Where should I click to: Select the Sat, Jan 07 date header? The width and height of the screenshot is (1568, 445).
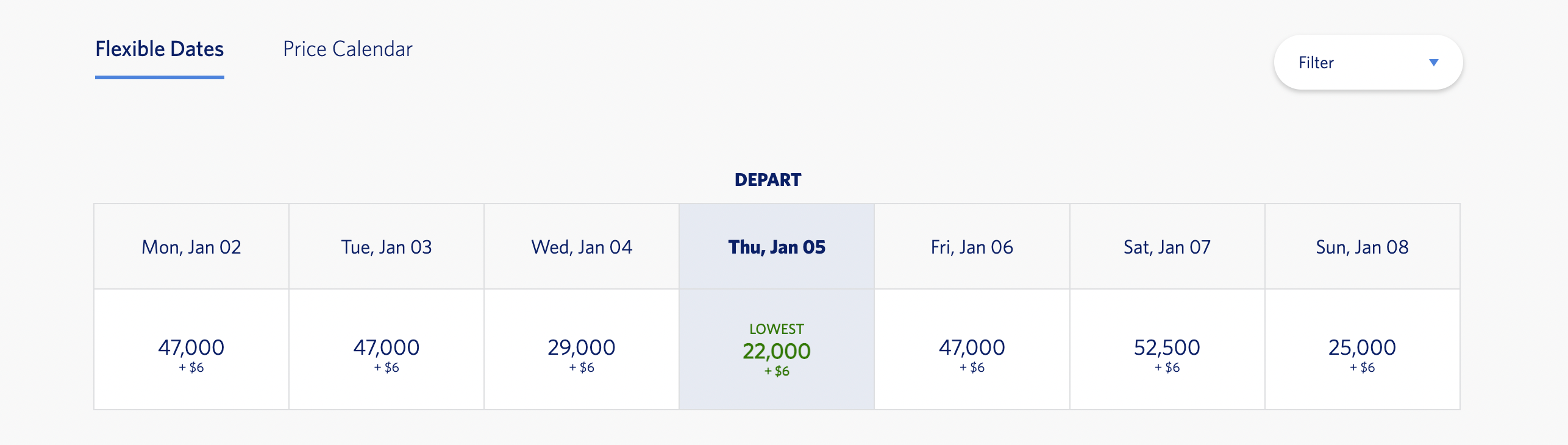(x=1167, y=247)
